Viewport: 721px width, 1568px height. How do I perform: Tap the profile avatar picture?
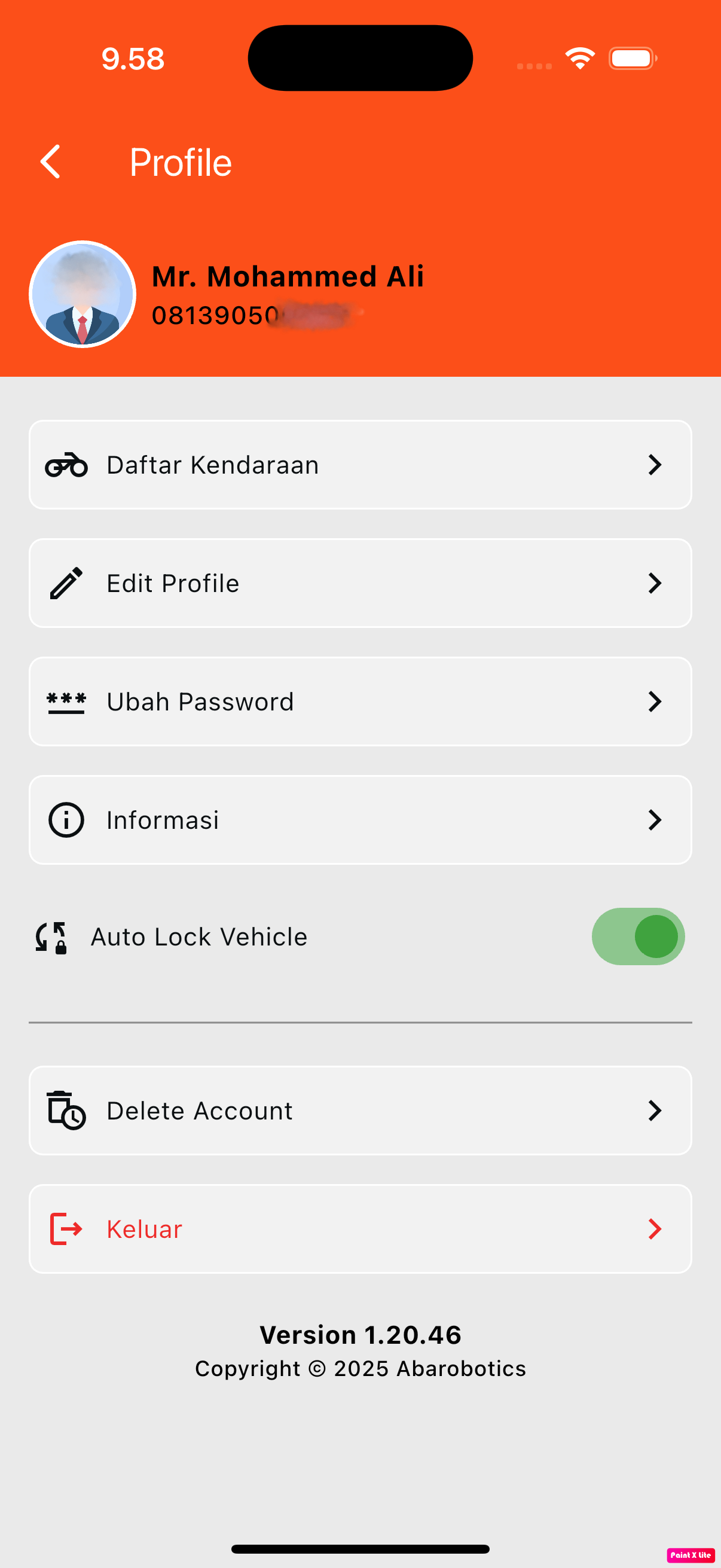click(83, 295)
